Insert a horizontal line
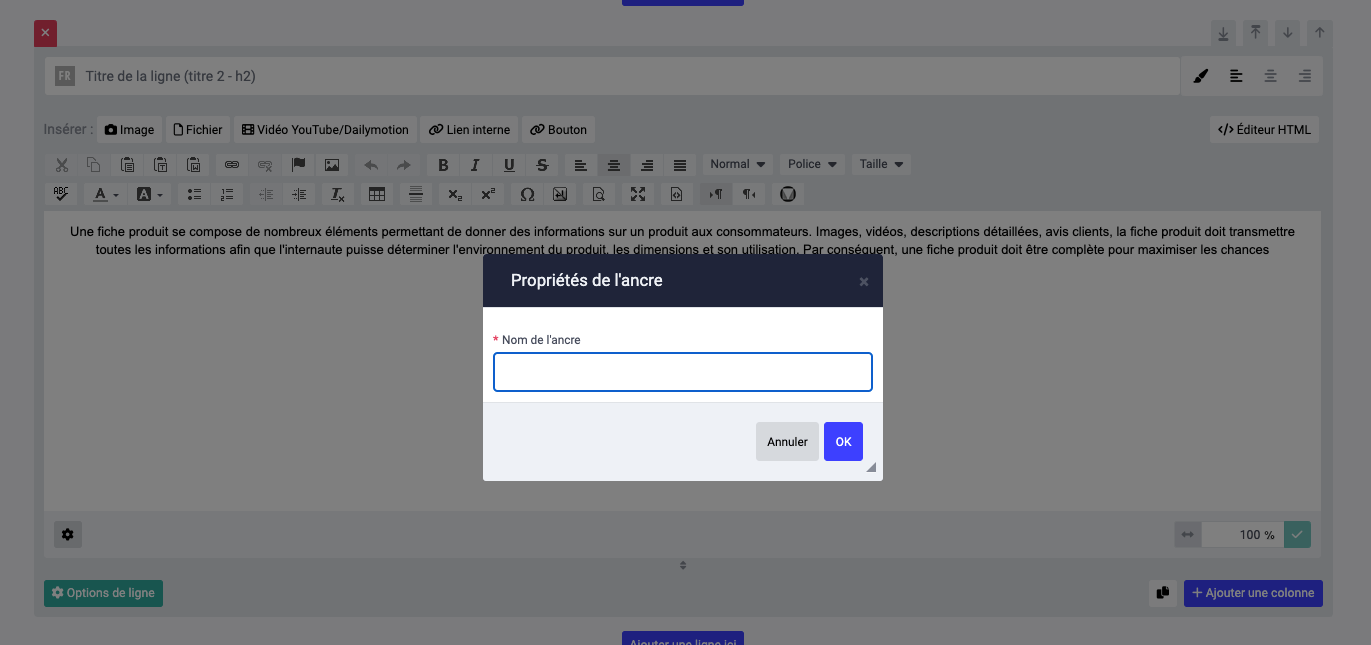 416,194
